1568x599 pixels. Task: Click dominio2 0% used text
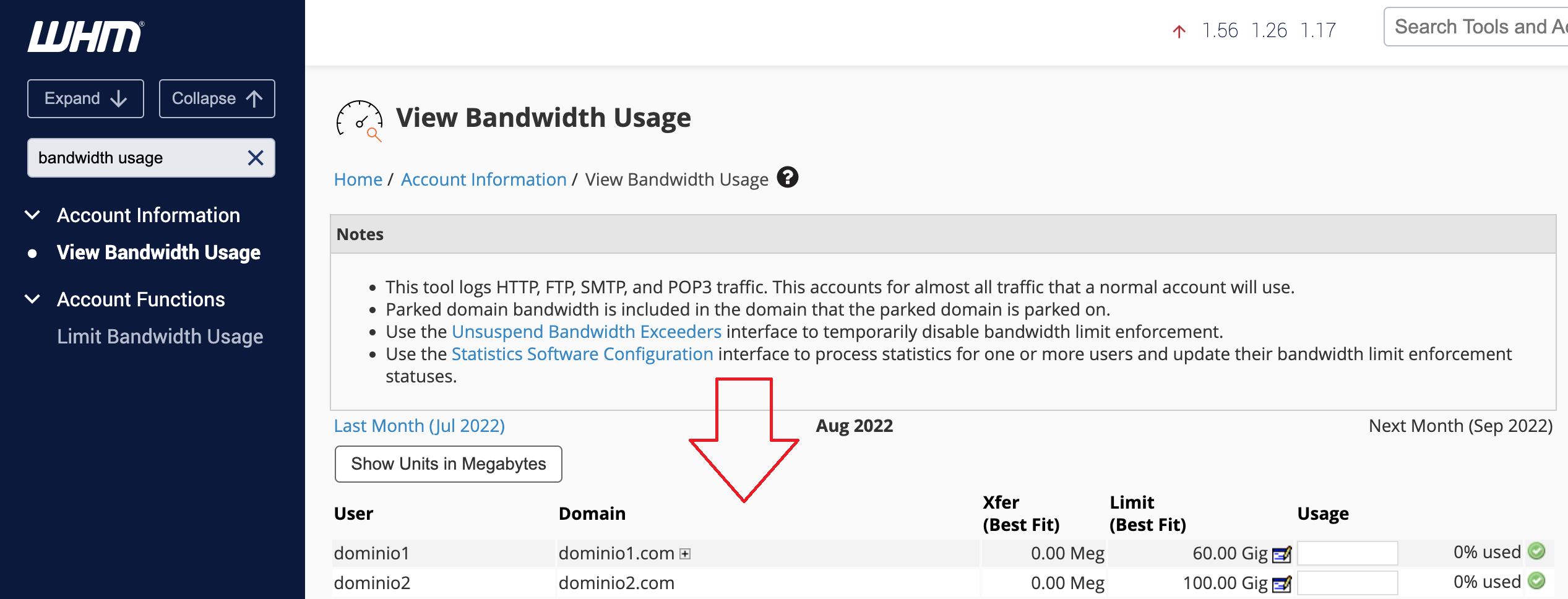(x=1487, y=582)
